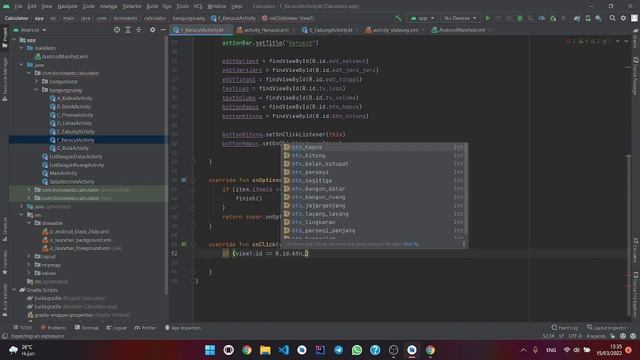
Task: Toggle the Emulator right side stripe
Action: 636,251
